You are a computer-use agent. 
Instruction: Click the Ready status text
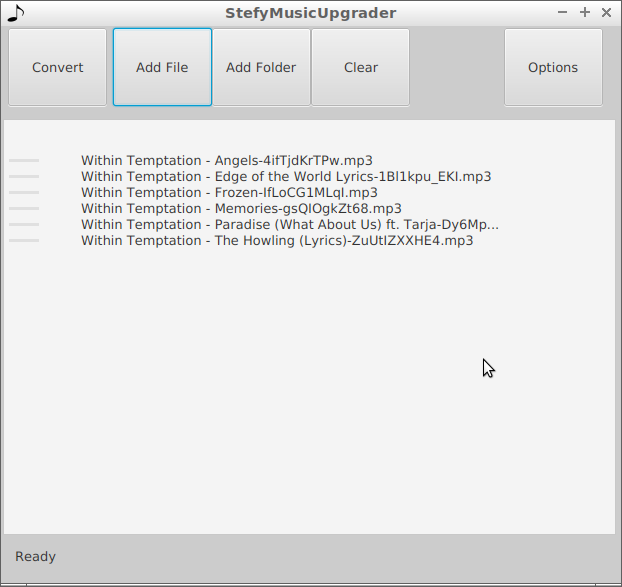[35, 557]
